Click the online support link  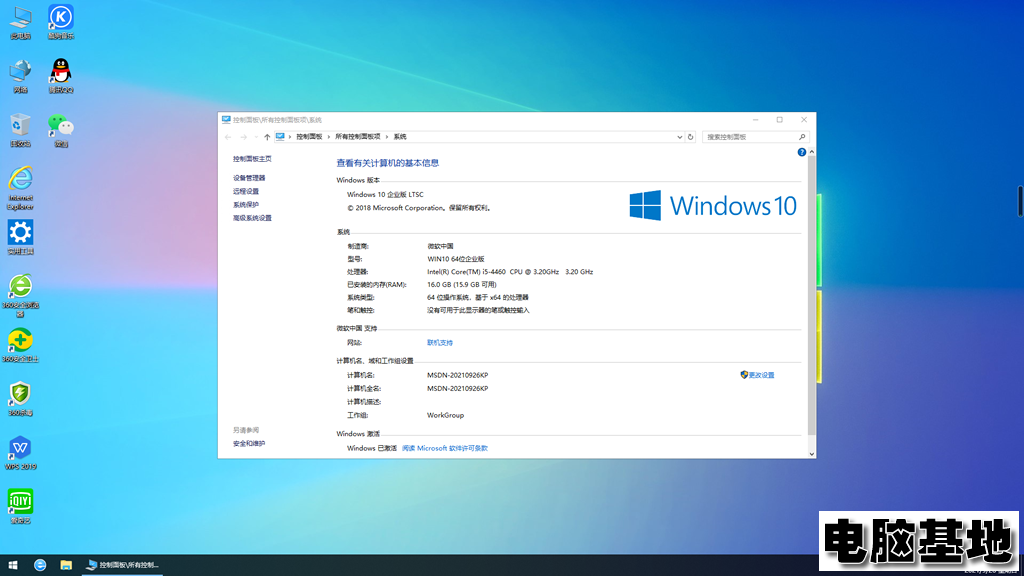[440, 342]
